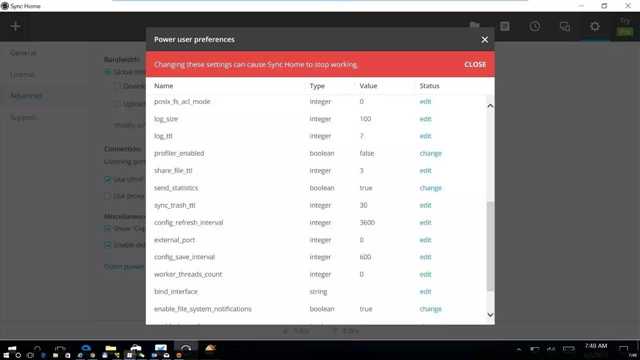
Task: Select the License tab in sidebar
Action: (22, 75)
